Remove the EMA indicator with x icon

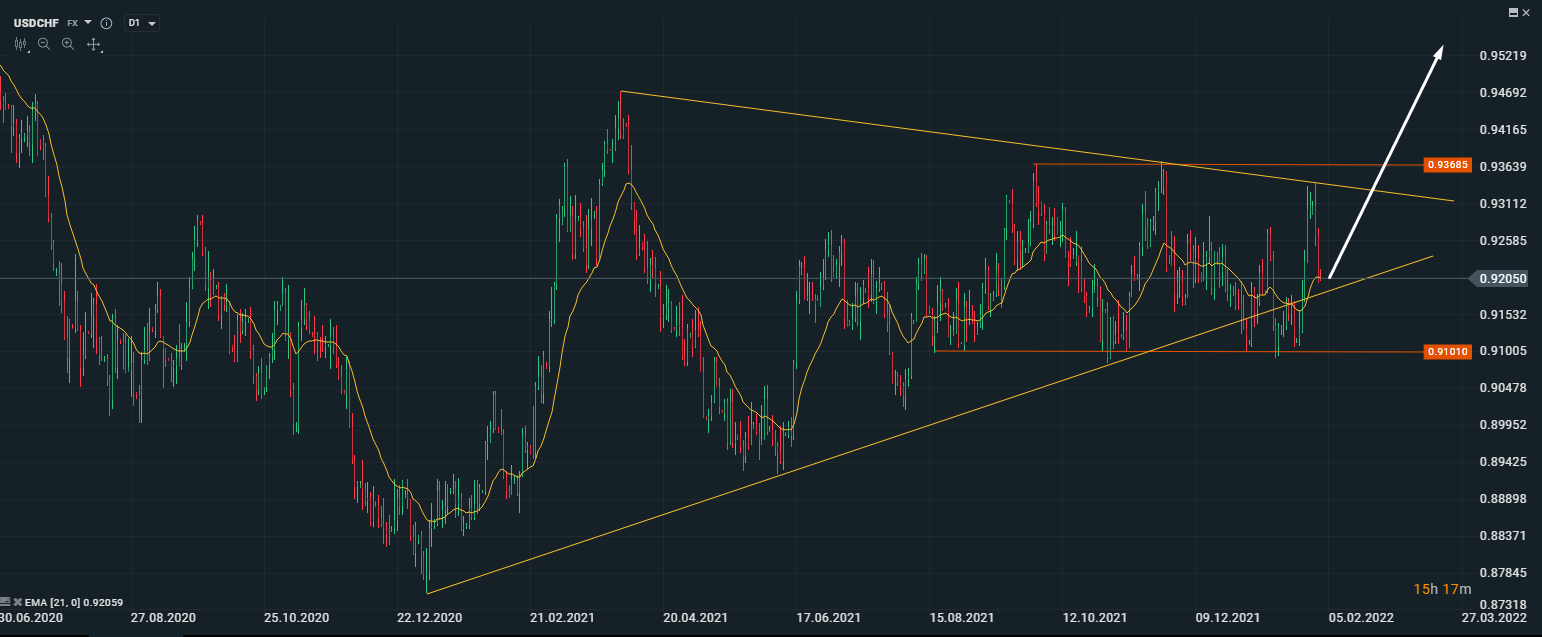[17, 602]
